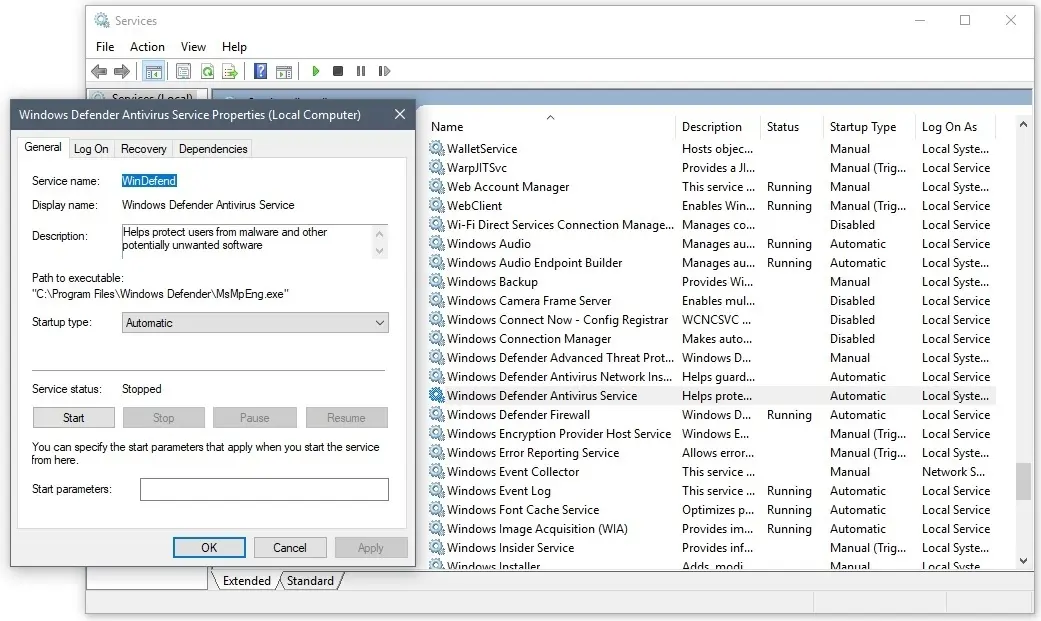Open the File menu
Screen dimensions: 1041x621
[105, 46]
